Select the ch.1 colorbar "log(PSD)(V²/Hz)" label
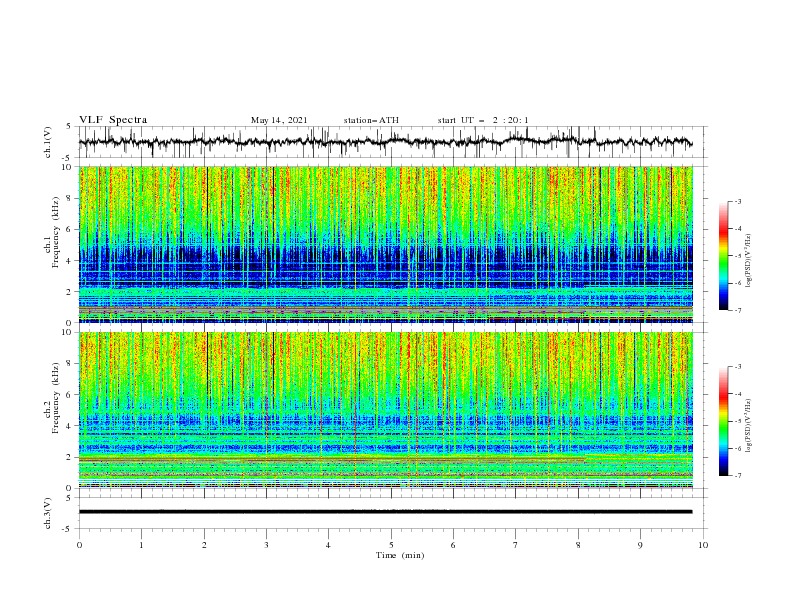The width and height of the screenshot is (792, 612). (749, 260)
